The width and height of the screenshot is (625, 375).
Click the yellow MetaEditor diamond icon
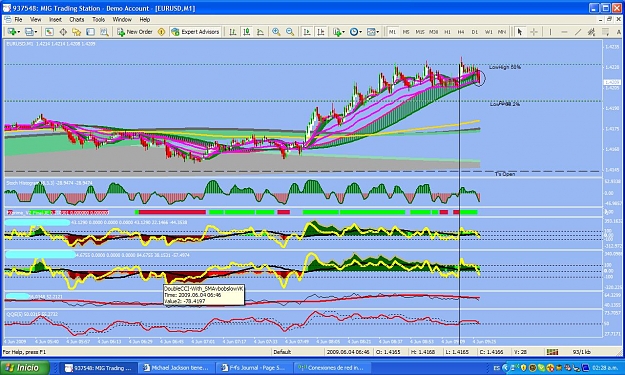pyautogui.click(x=161, y=32)
